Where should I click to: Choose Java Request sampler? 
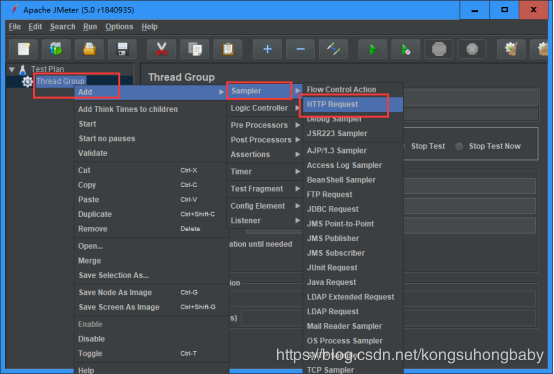[353, 283]
